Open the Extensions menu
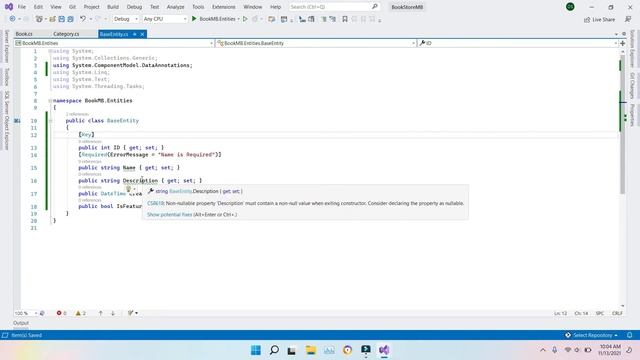 [x=224, y=7]
